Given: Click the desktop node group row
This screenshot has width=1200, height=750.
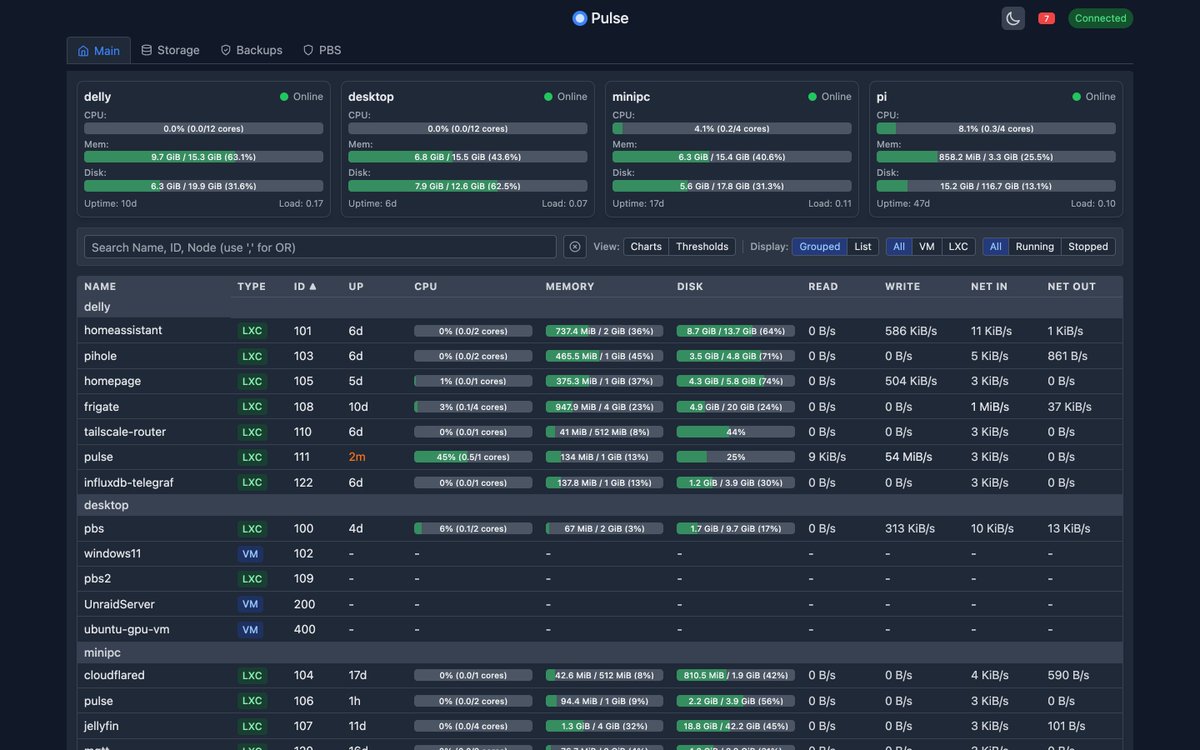Looking at the screenshot, I should 600,505.
